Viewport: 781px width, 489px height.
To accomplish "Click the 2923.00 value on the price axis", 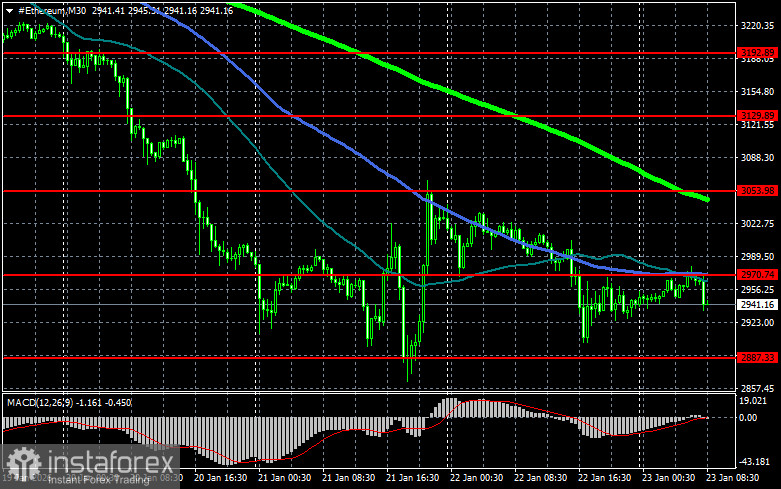I will tap(758, 323).
